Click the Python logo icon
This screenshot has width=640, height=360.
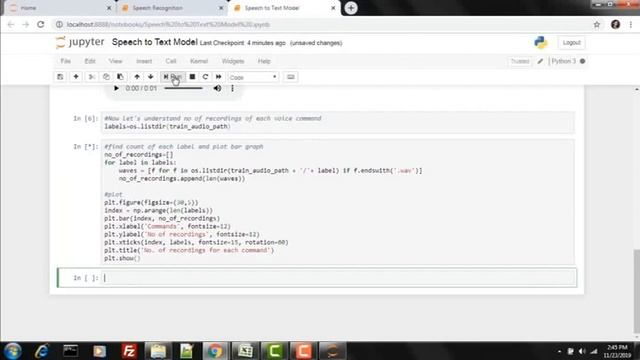(540, 42)
